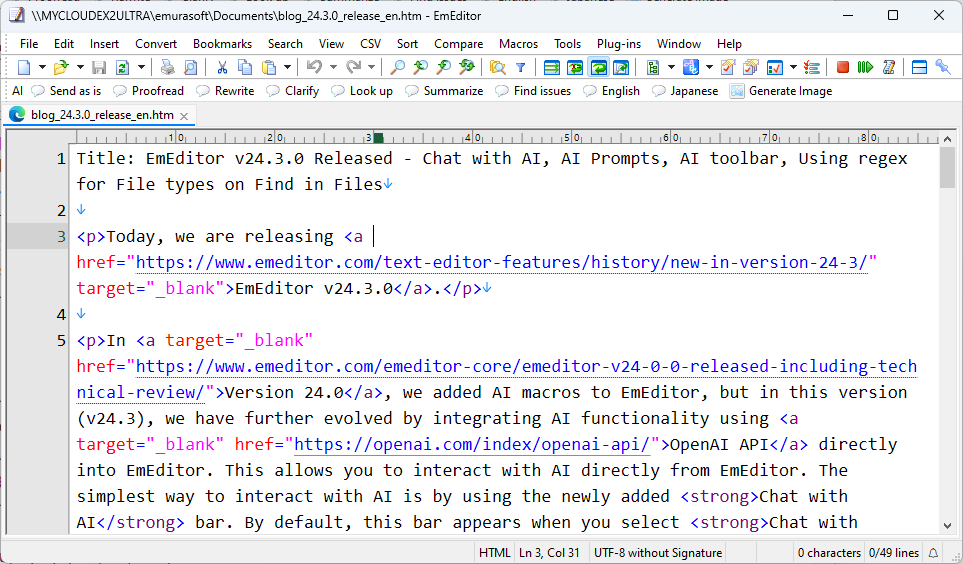Click the Copy icon
963x564 pixels.
tap(245, 67)
